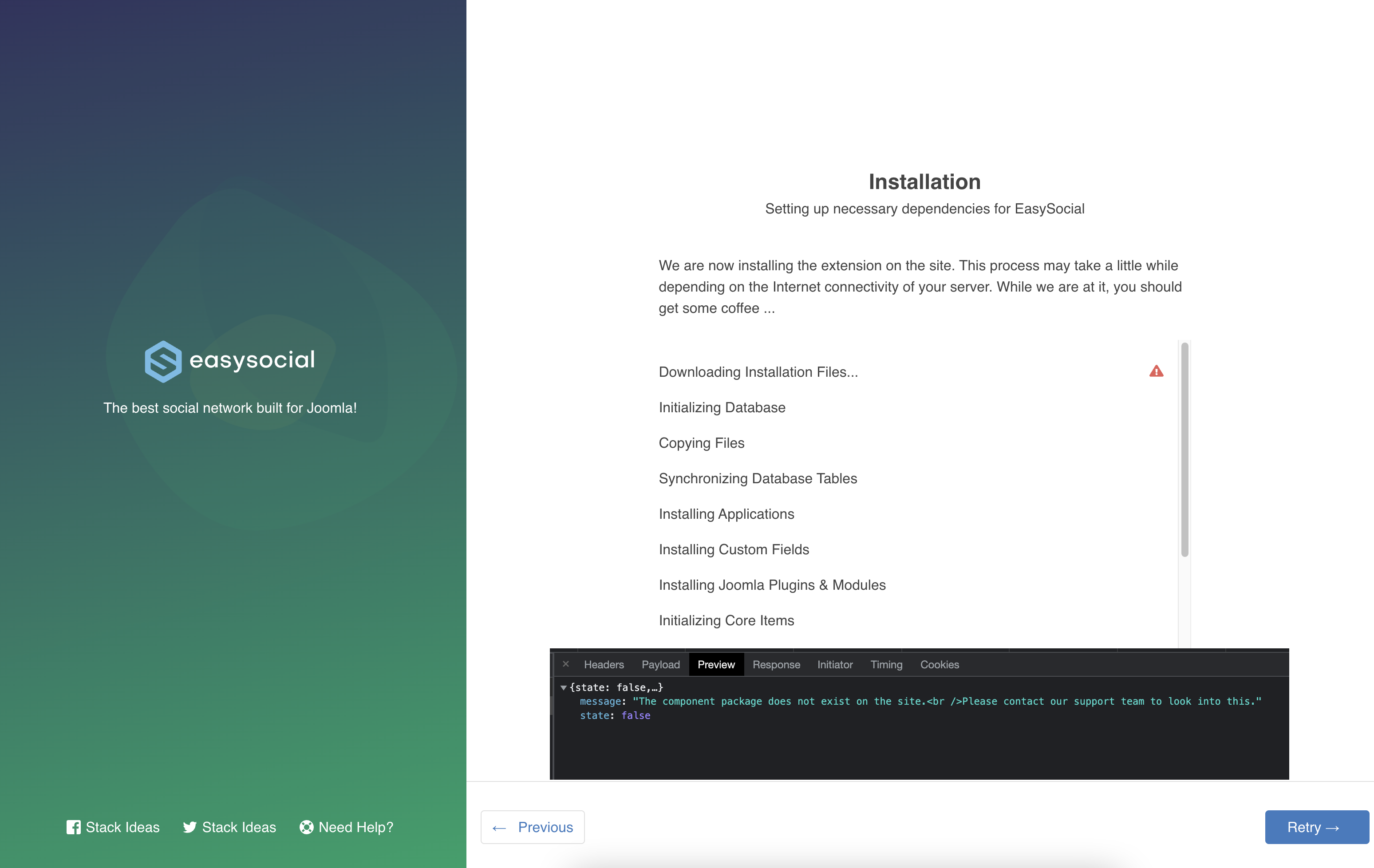Click the Installing Applications step
Image resolution: width=1374 pixels, height=868 pixels.
click(x=726, y=513)
